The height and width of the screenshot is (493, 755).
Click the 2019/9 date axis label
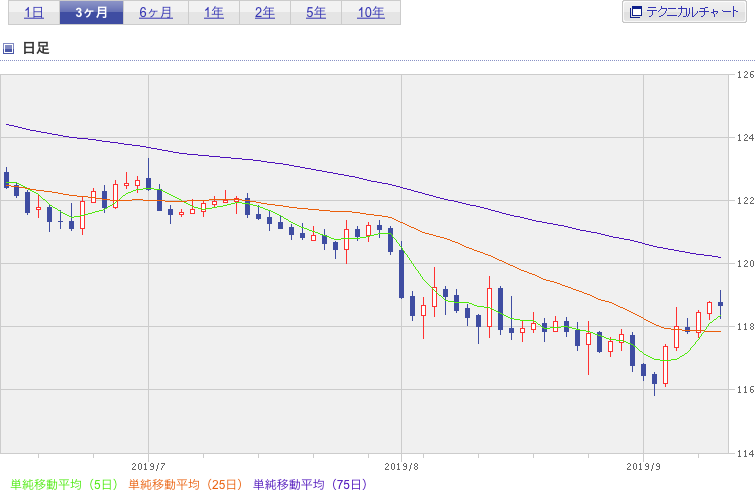point(644,467)
